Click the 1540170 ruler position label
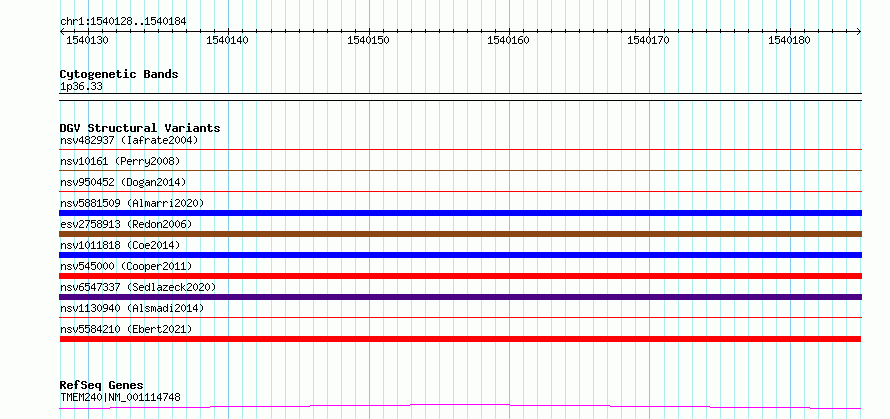 point(648,40)
